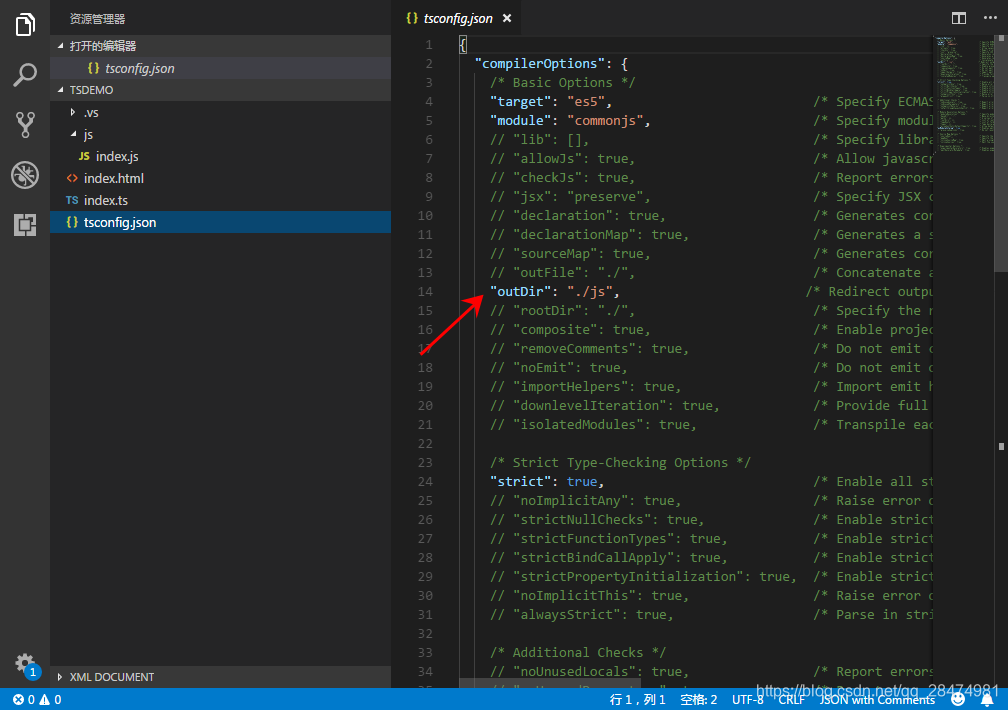Click the "commonjs" value on line 5

(x=604, y=120)
